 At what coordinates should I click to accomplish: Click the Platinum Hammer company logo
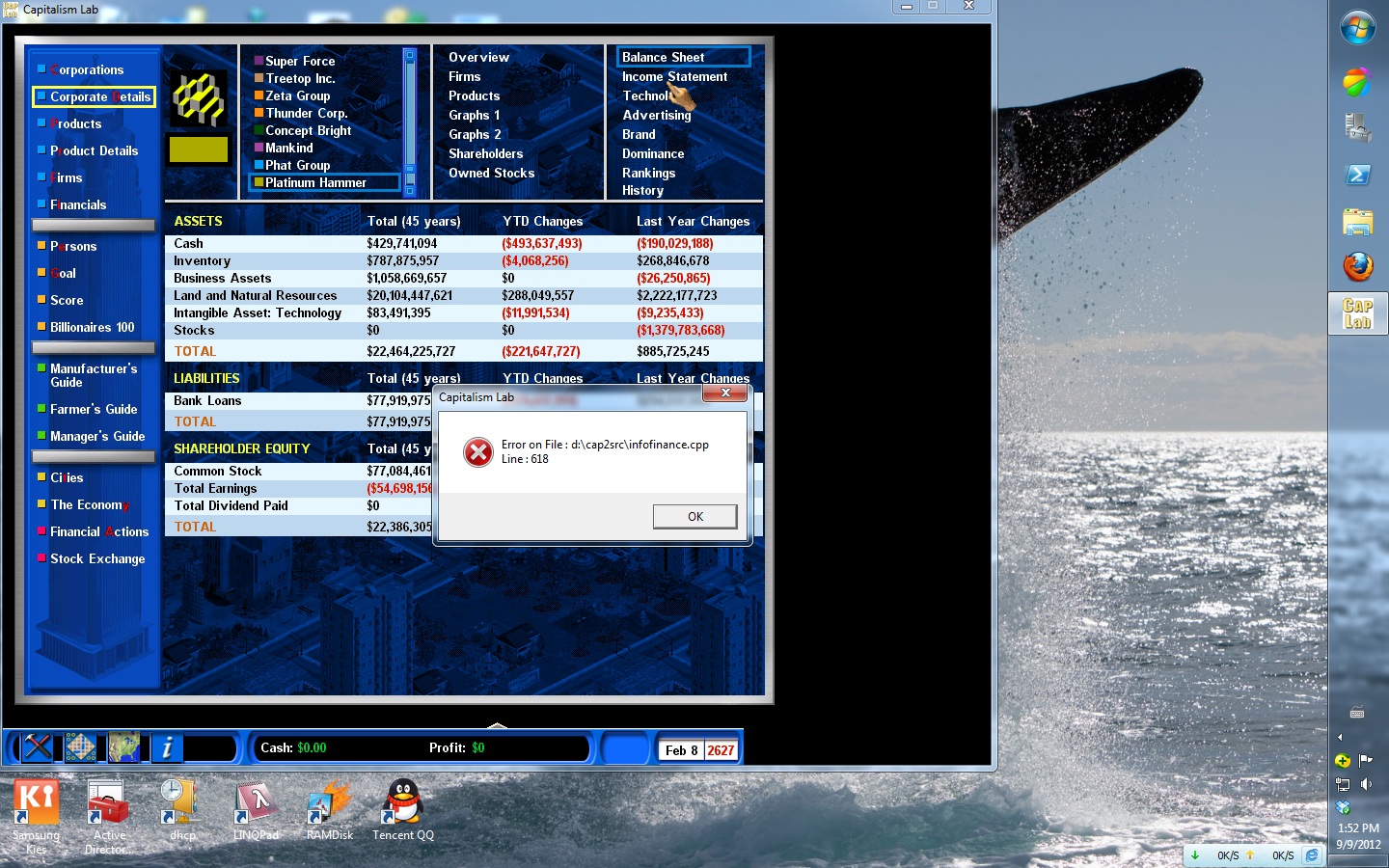pos(199,99)
